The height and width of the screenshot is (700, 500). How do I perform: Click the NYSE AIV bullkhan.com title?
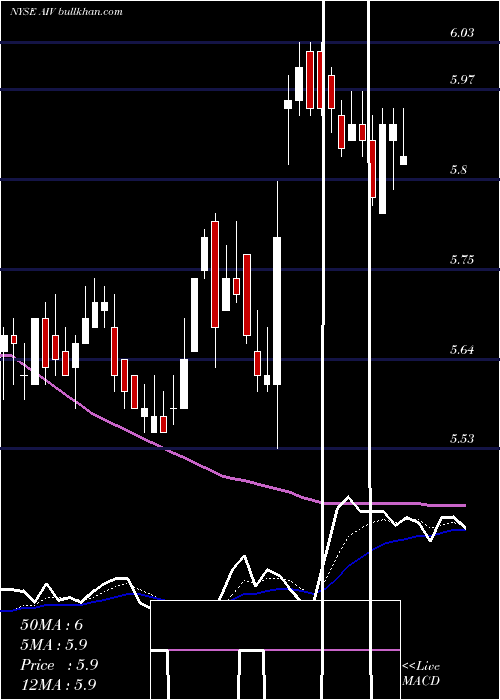(x=66, y=12)
